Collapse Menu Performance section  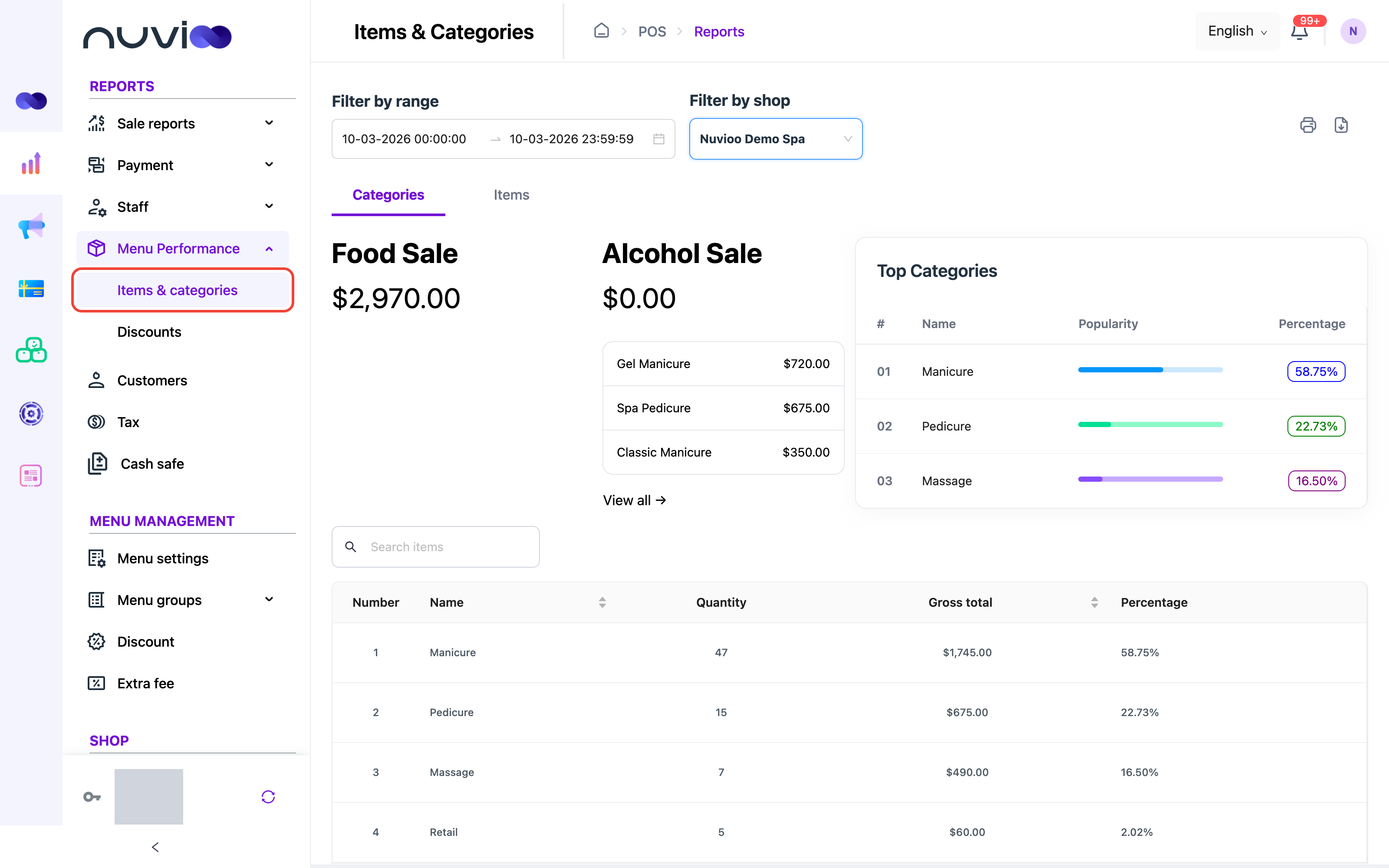click(183, 249)
